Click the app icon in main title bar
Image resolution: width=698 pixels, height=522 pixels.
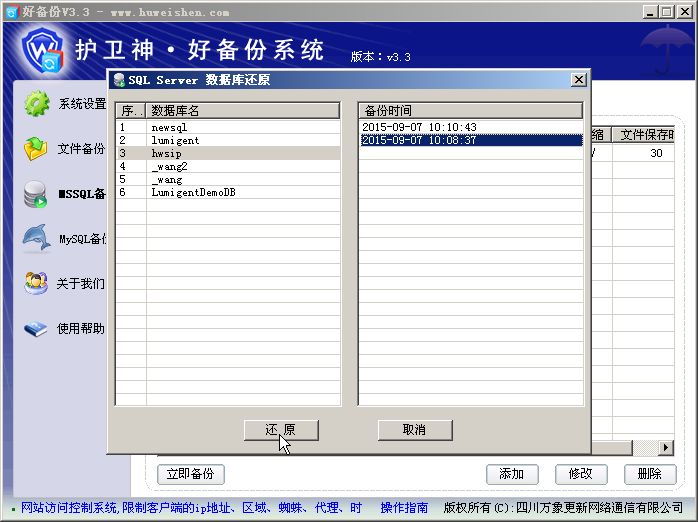point(12,12)
